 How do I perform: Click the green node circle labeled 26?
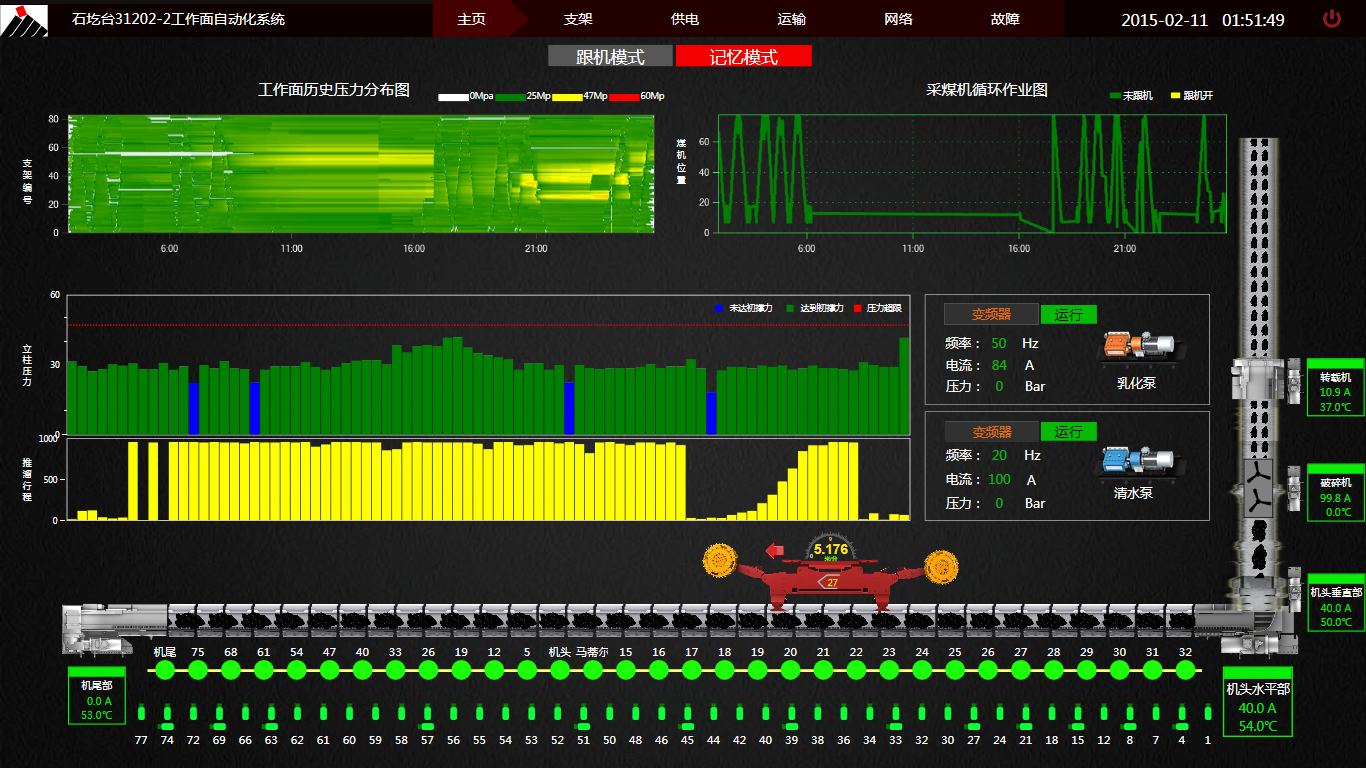(428, 670)
